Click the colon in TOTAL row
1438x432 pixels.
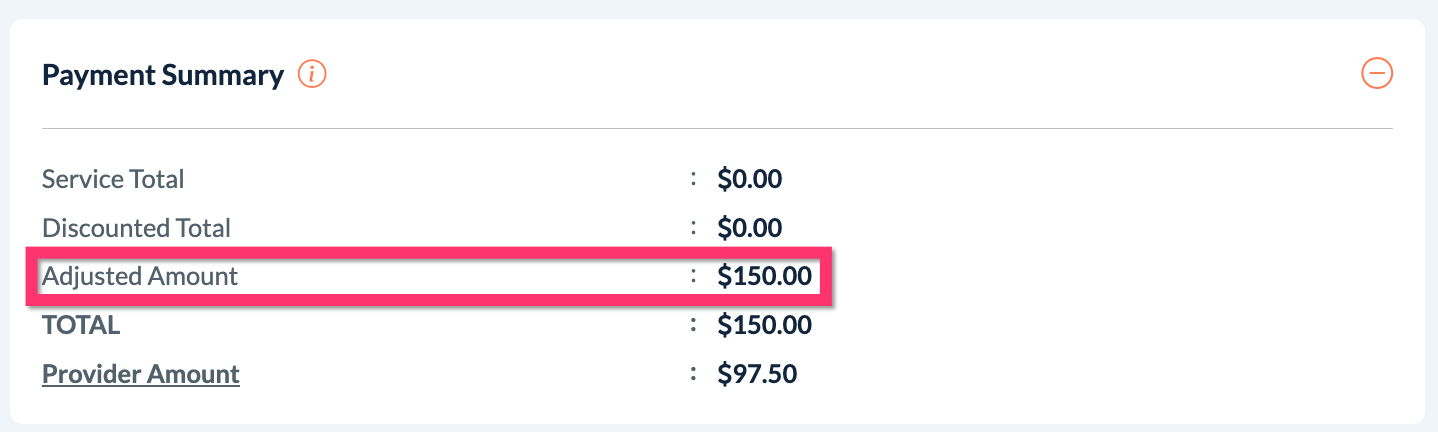[693, 325]
